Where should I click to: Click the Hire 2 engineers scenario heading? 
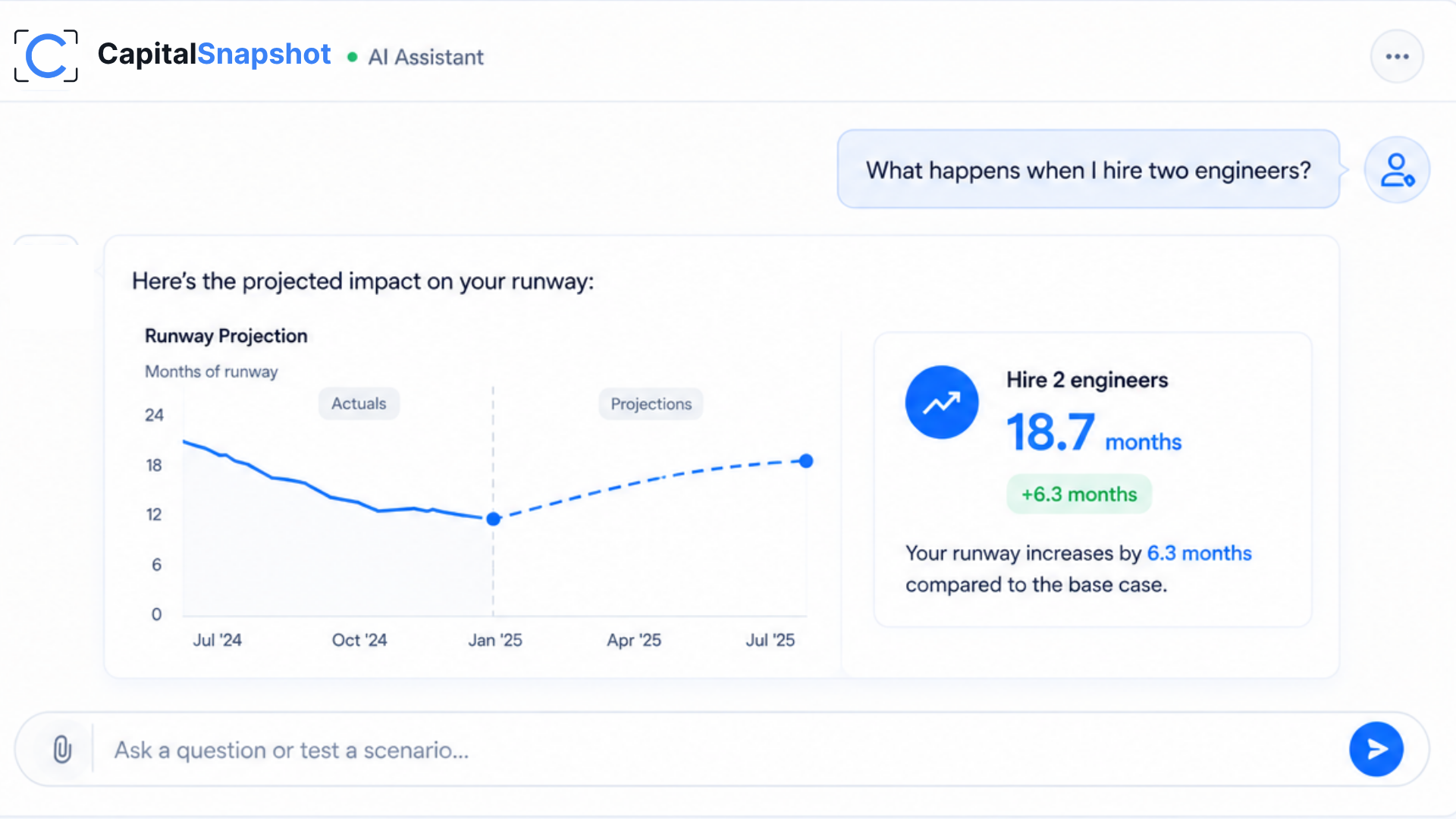[x=1087, y=380]
